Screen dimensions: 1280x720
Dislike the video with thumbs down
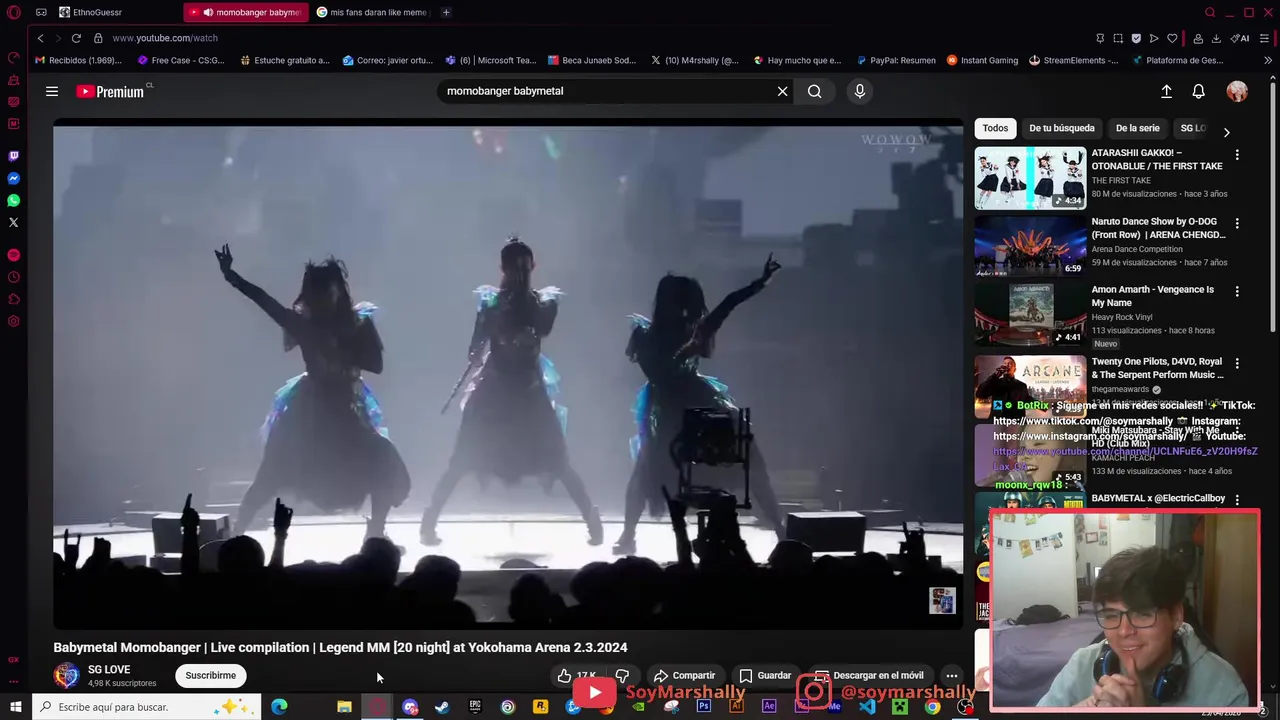point(622,676)
